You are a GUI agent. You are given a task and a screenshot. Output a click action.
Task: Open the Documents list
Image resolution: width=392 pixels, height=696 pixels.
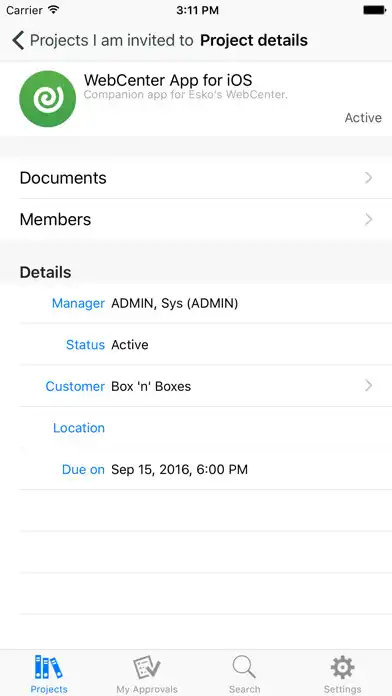pos(196,178)
